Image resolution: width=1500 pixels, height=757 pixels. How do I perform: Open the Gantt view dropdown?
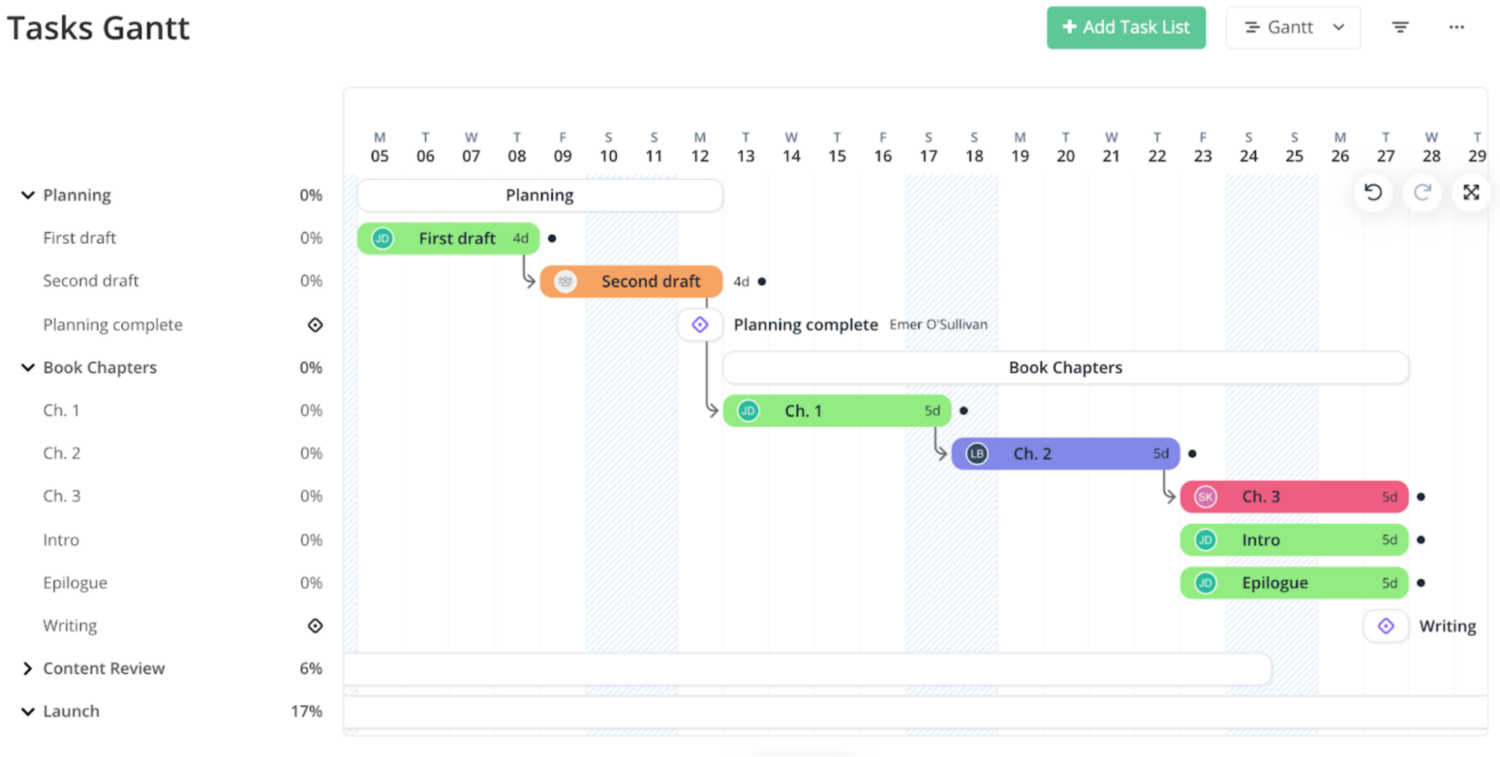(x=1293, y=27)
